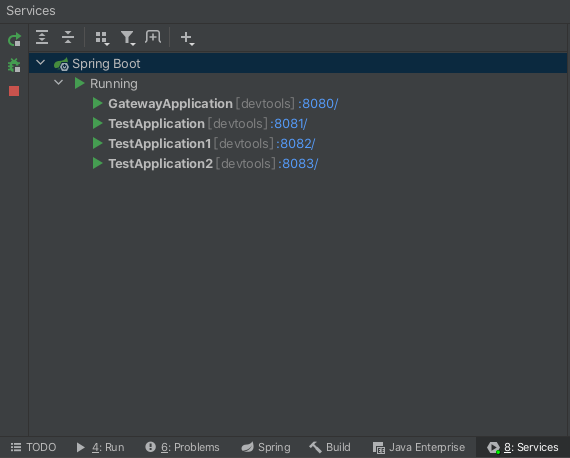Click TestApplication2's [devtools] label
The image size is (570, 458).
click(245, 164)
